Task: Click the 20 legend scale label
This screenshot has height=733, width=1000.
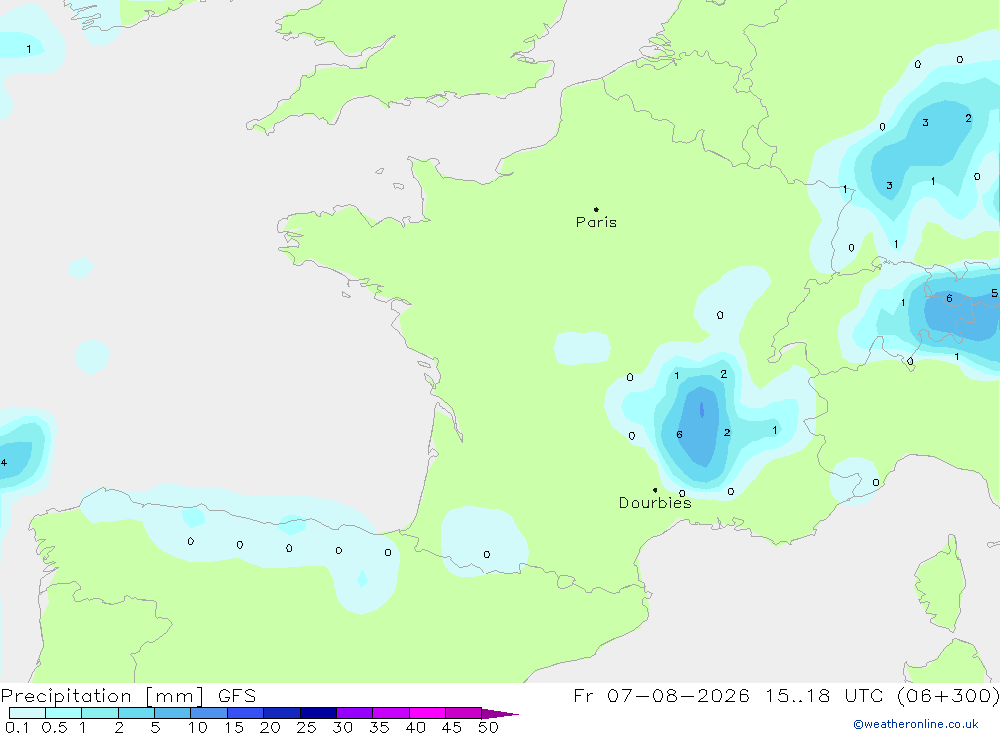Action: coord(270,727)
